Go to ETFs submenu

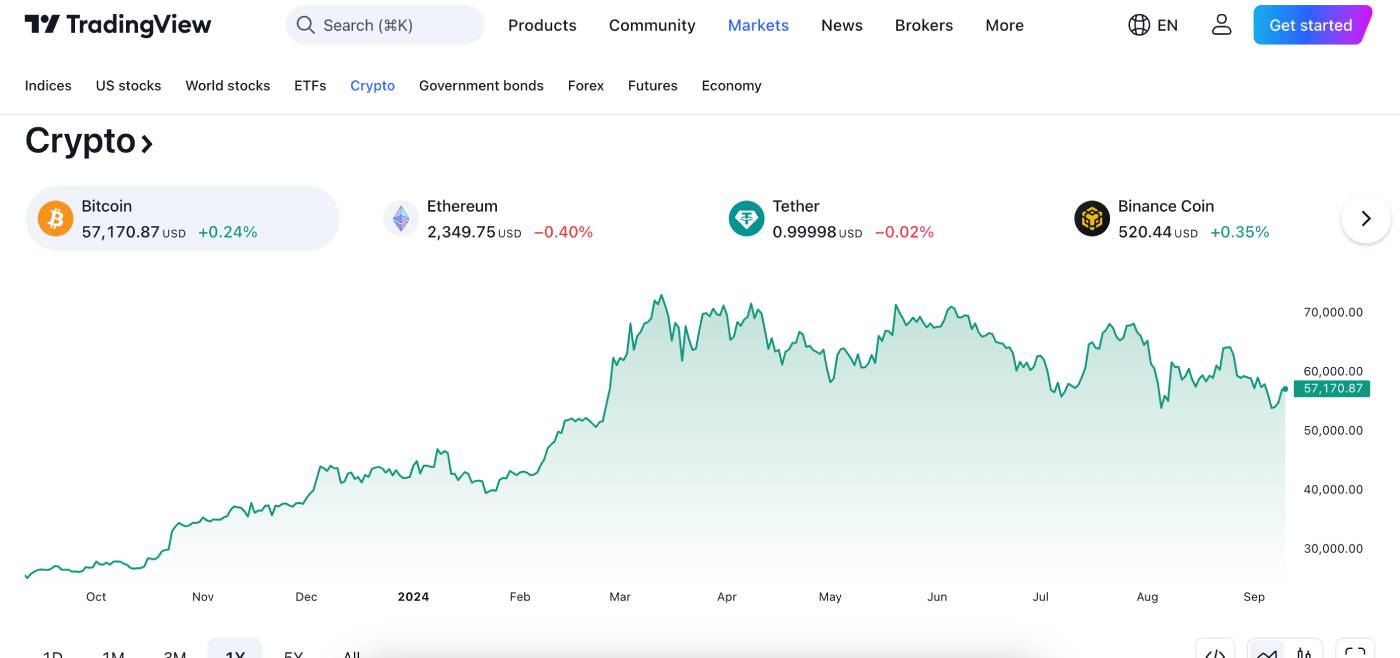(x=310, y=86)
